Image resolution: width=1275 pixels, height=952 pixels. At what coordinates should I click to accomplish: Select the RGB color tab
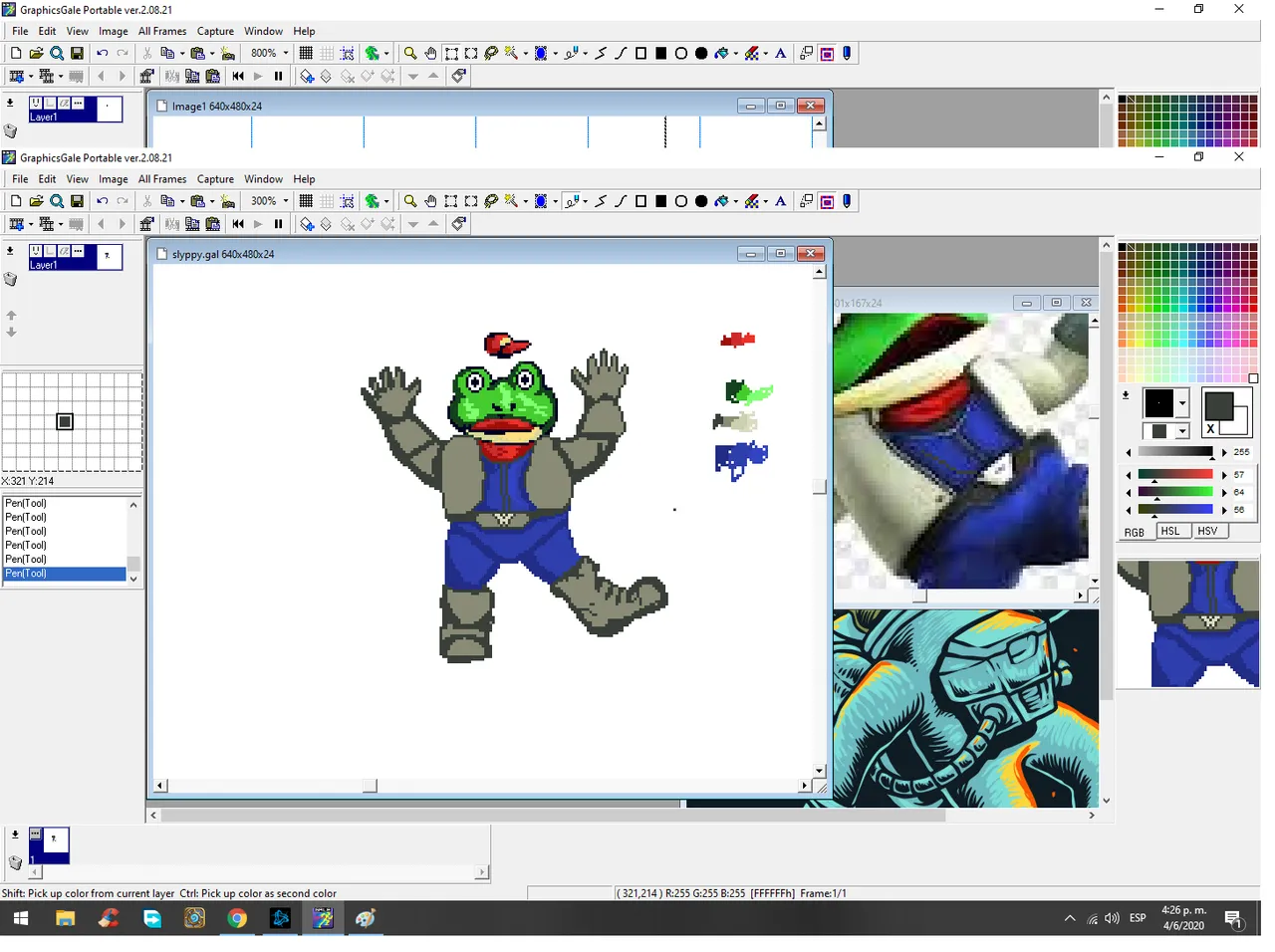(x=1135, y=532)
